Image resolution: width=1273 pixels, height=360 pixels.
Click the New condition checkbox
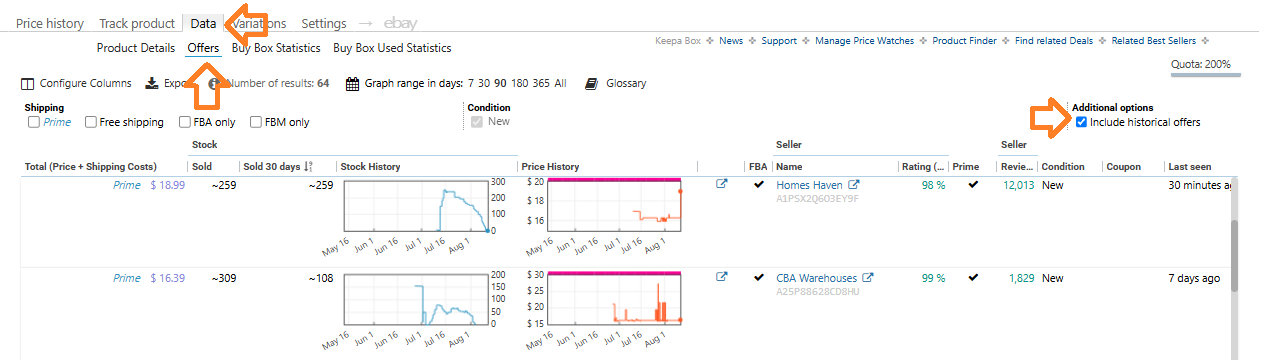coord(477,122)
